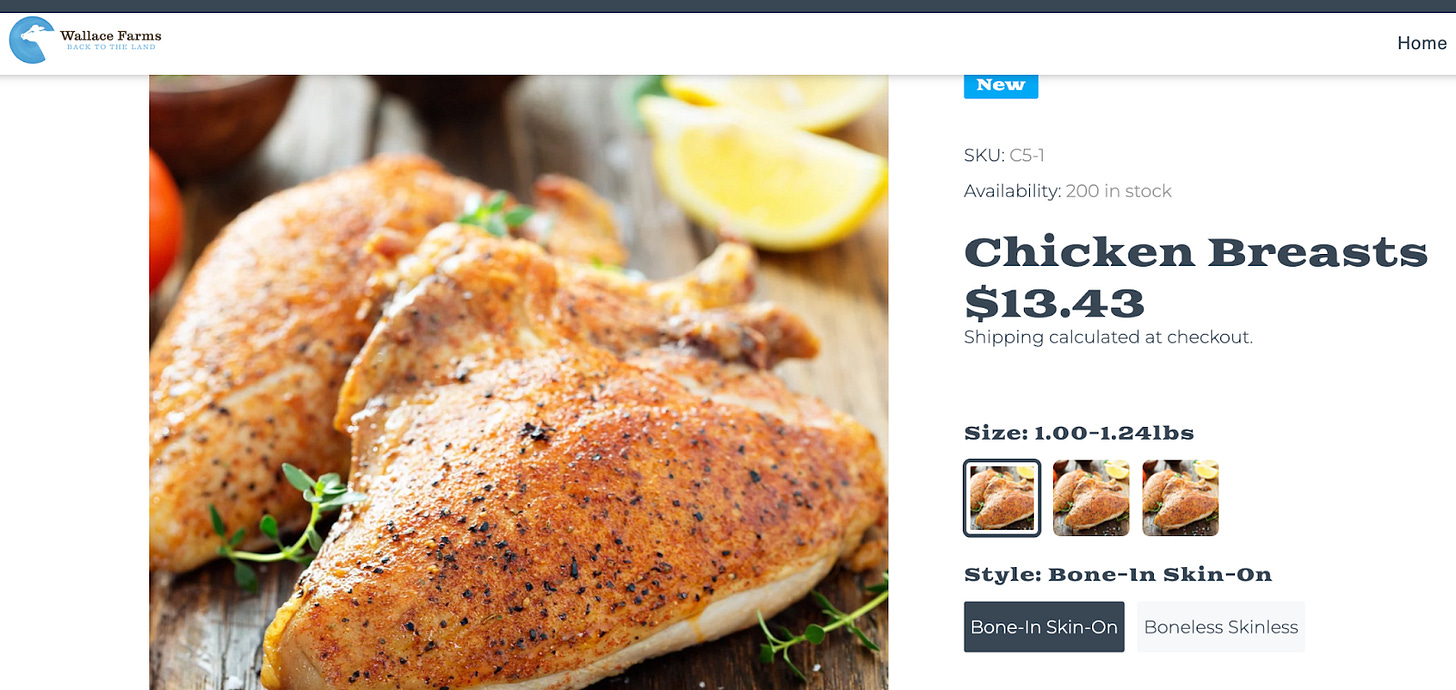Pick the third size variant thumbnail
1456x690 pixels.
coord(1180,498)
